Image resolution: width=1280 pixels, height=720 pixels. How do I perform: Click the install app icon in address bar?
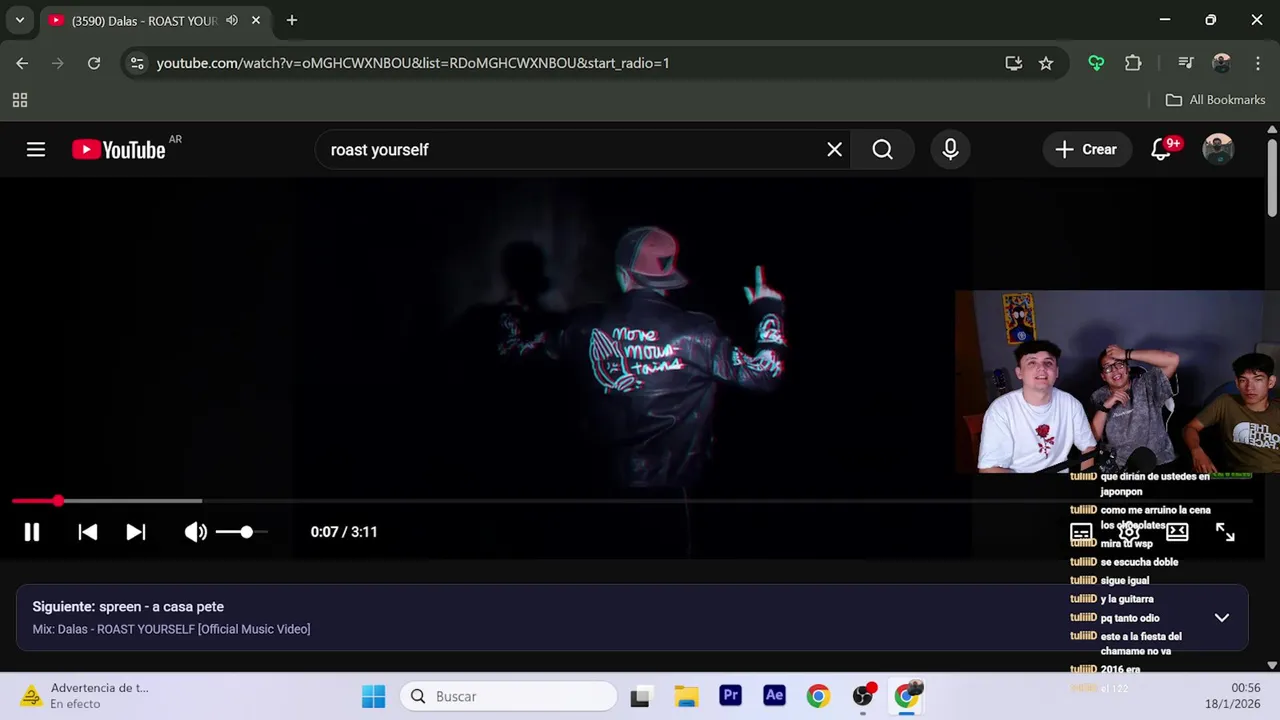tap(1014, 63)
